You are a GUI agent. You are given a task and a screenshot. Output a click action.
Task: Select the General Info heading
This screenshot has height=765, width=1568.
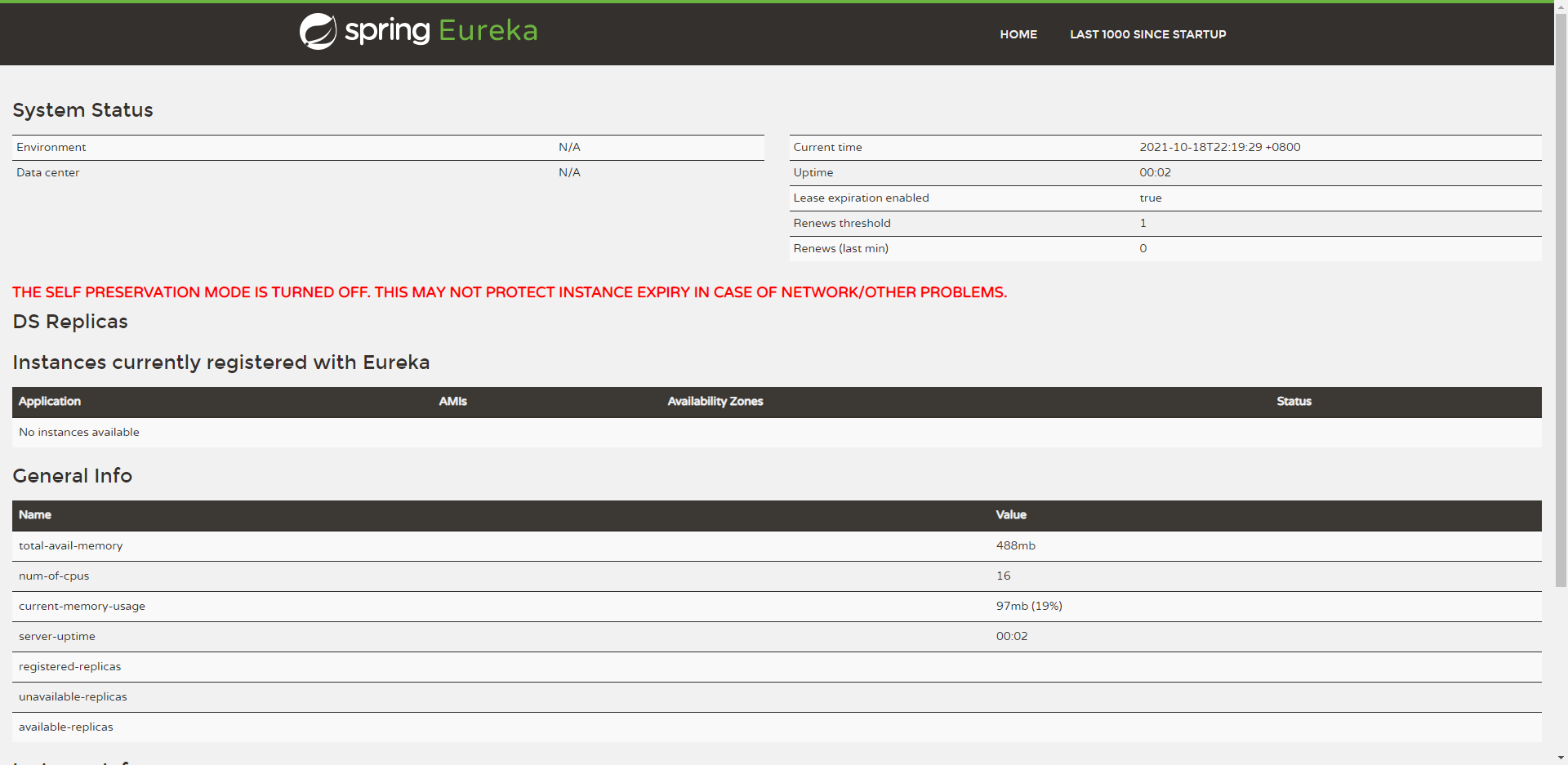pos(72,476)
